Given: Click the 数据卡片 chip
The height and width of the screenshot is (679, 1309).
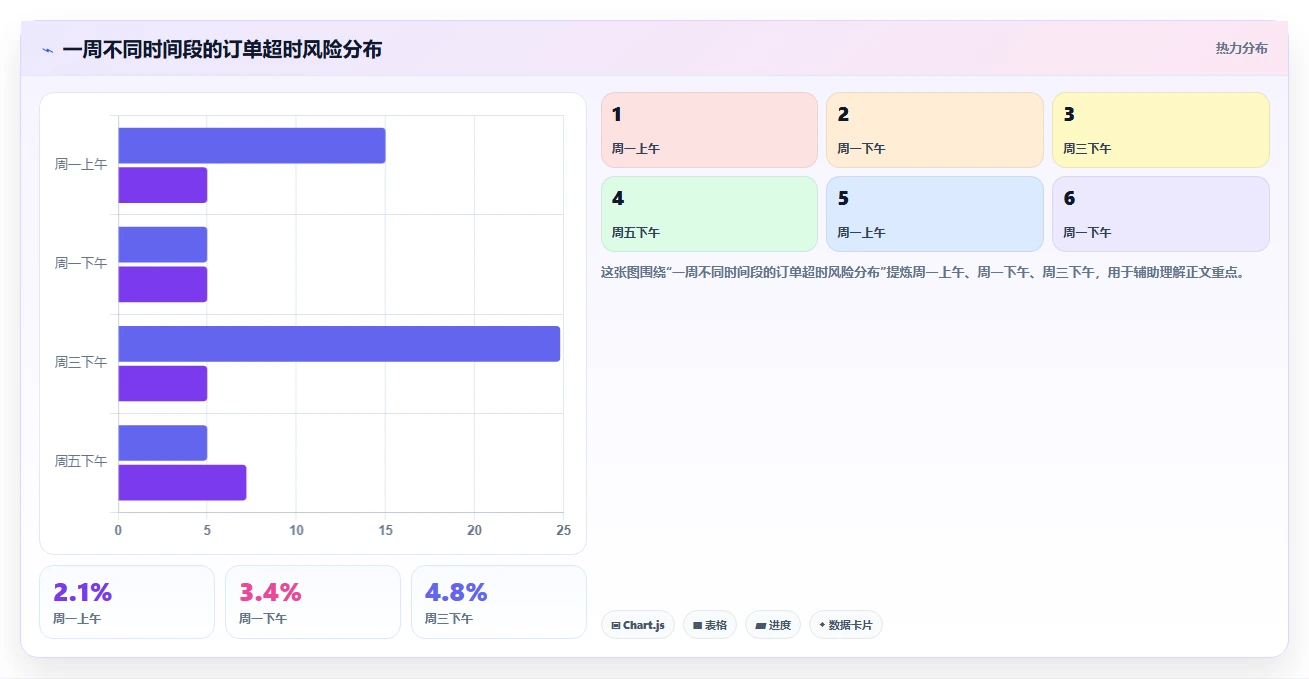Looking at the screenshot, I should point(846,625).
